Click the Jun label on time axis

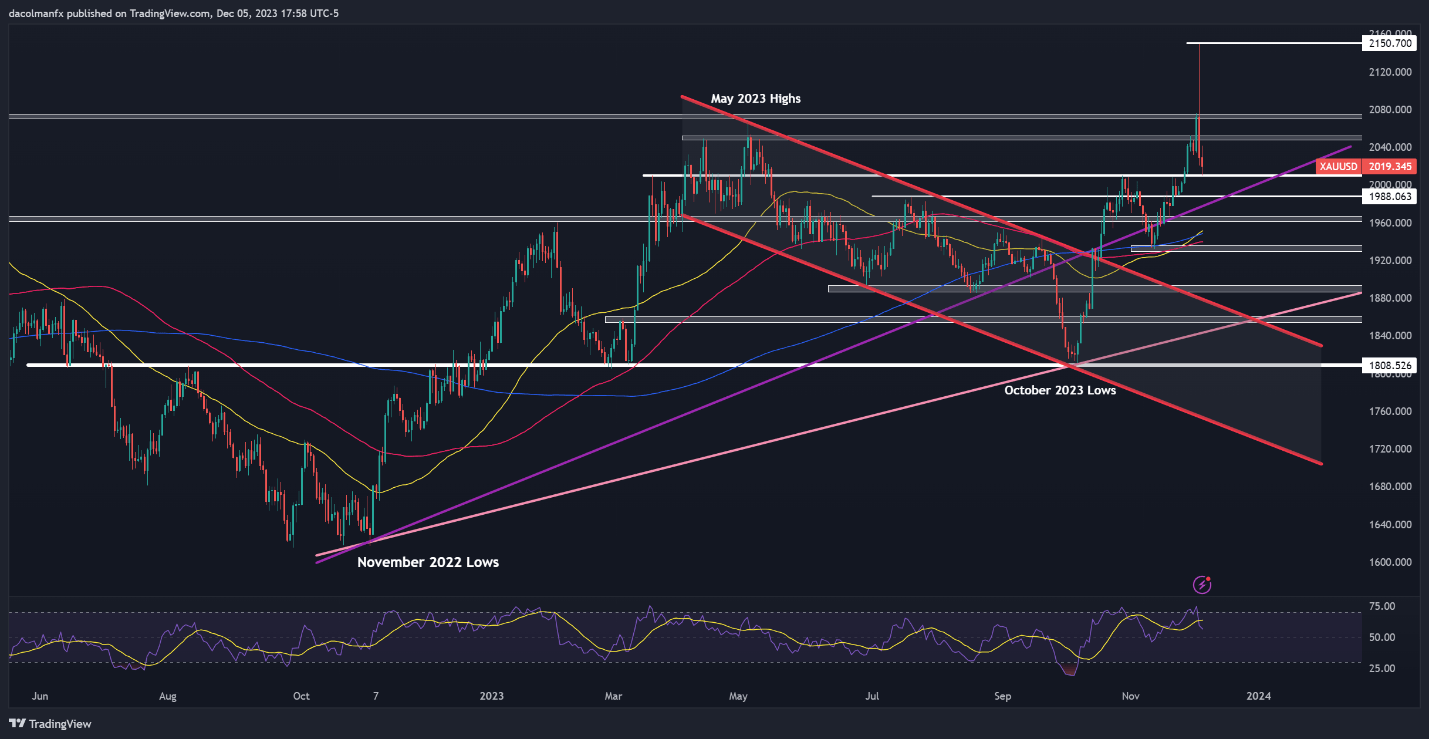pos(41,695)
